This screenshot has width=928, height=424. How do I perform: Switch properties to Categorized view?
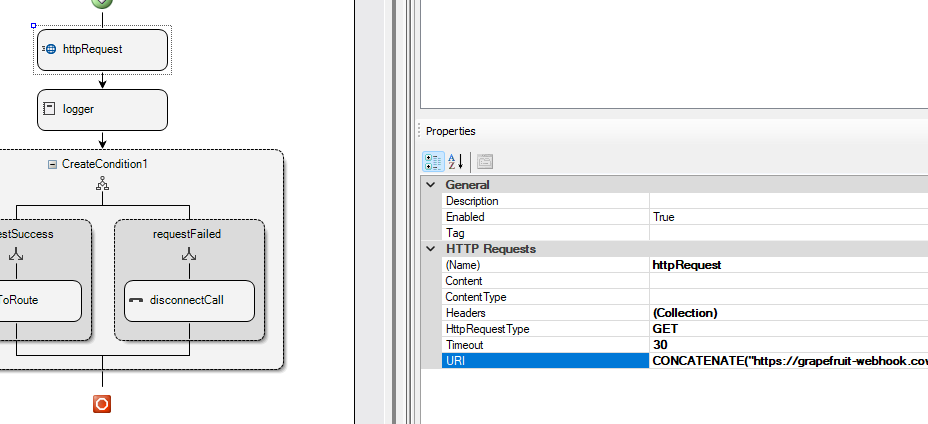[433, 161]
